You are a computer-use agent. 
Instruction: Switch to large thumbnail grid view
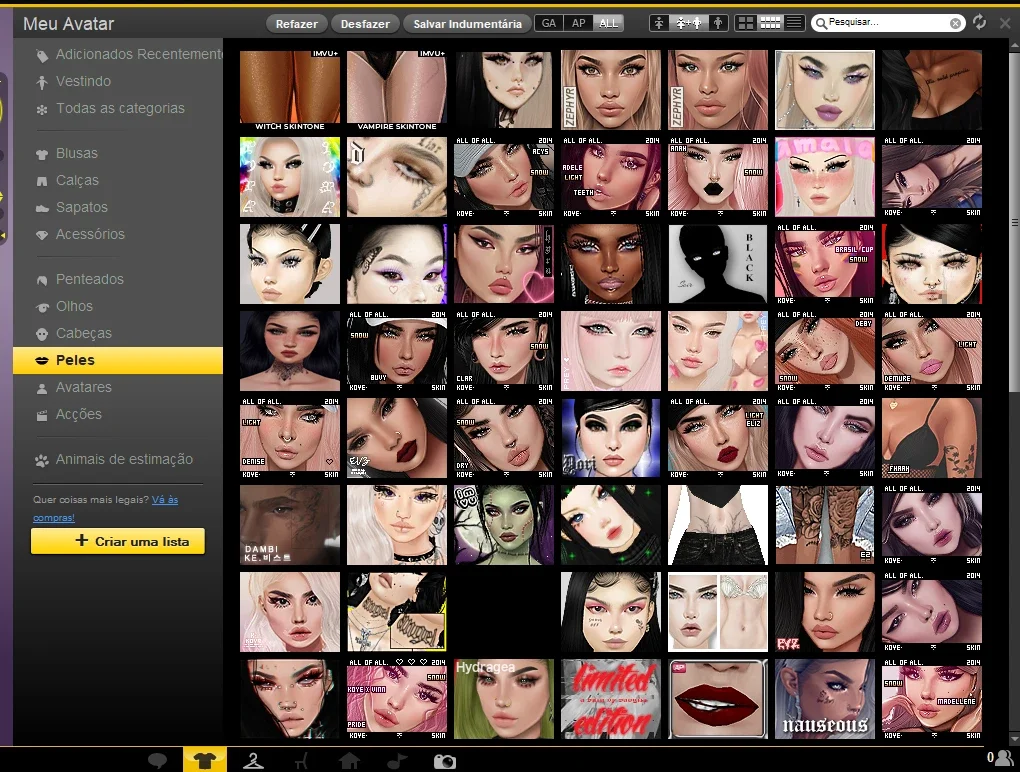click(745, 23)
